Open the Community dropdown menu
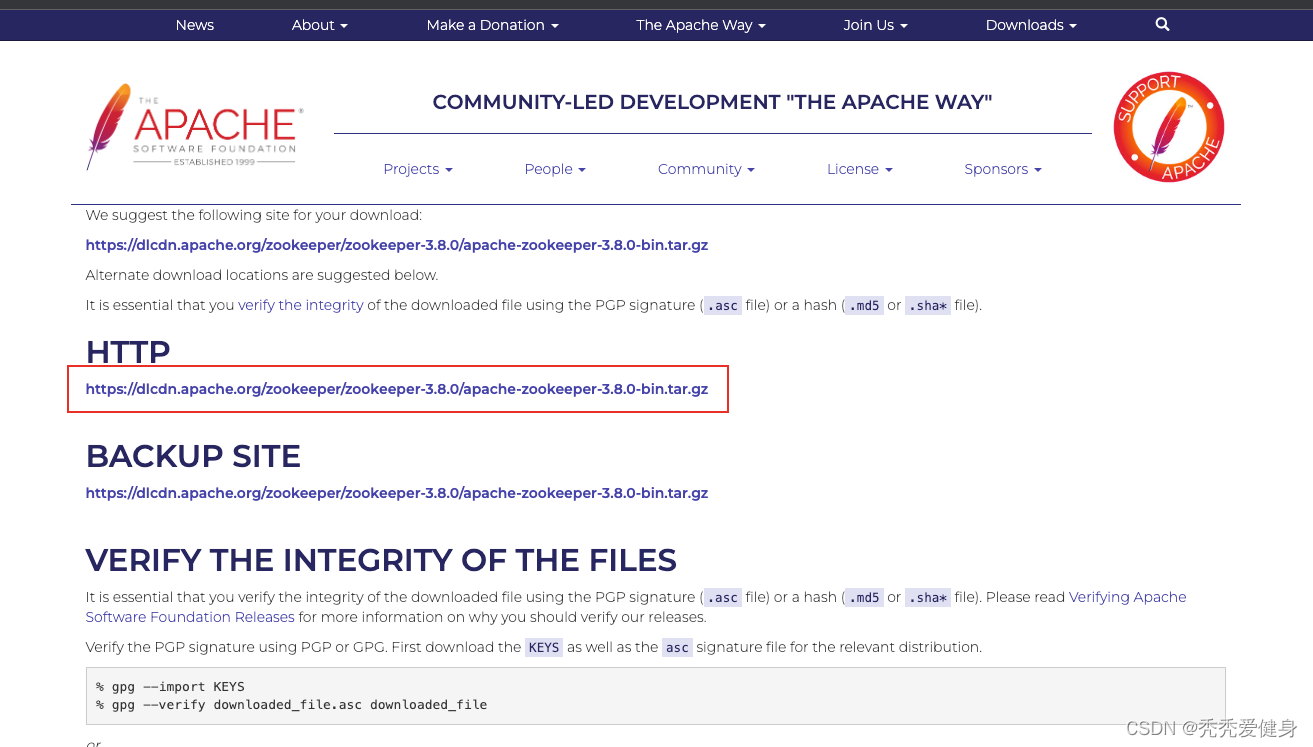 706,169
